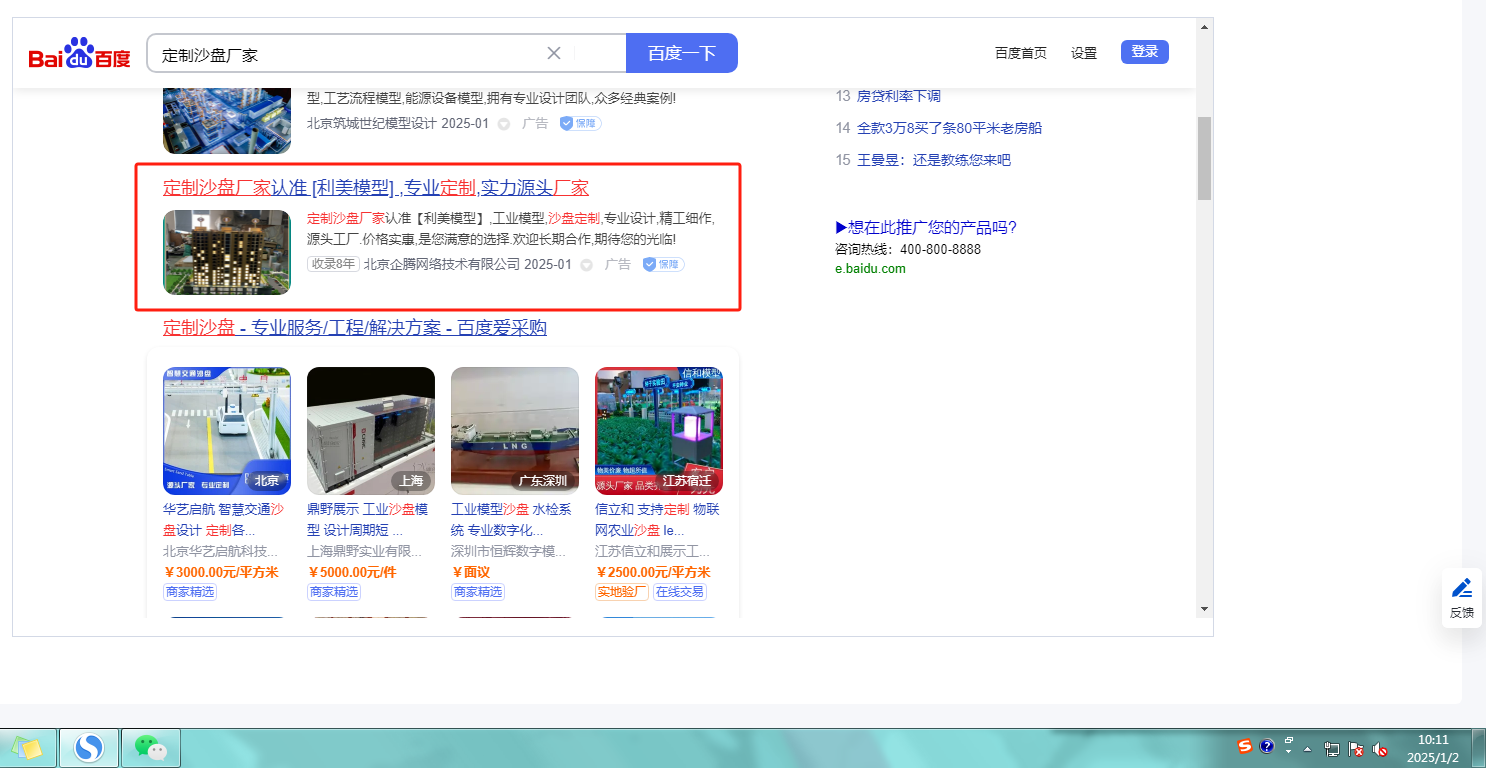Click the network tray icon
Viewport: 1486px width, 768px height.
pyautogui.click(x=1332, y=749)
